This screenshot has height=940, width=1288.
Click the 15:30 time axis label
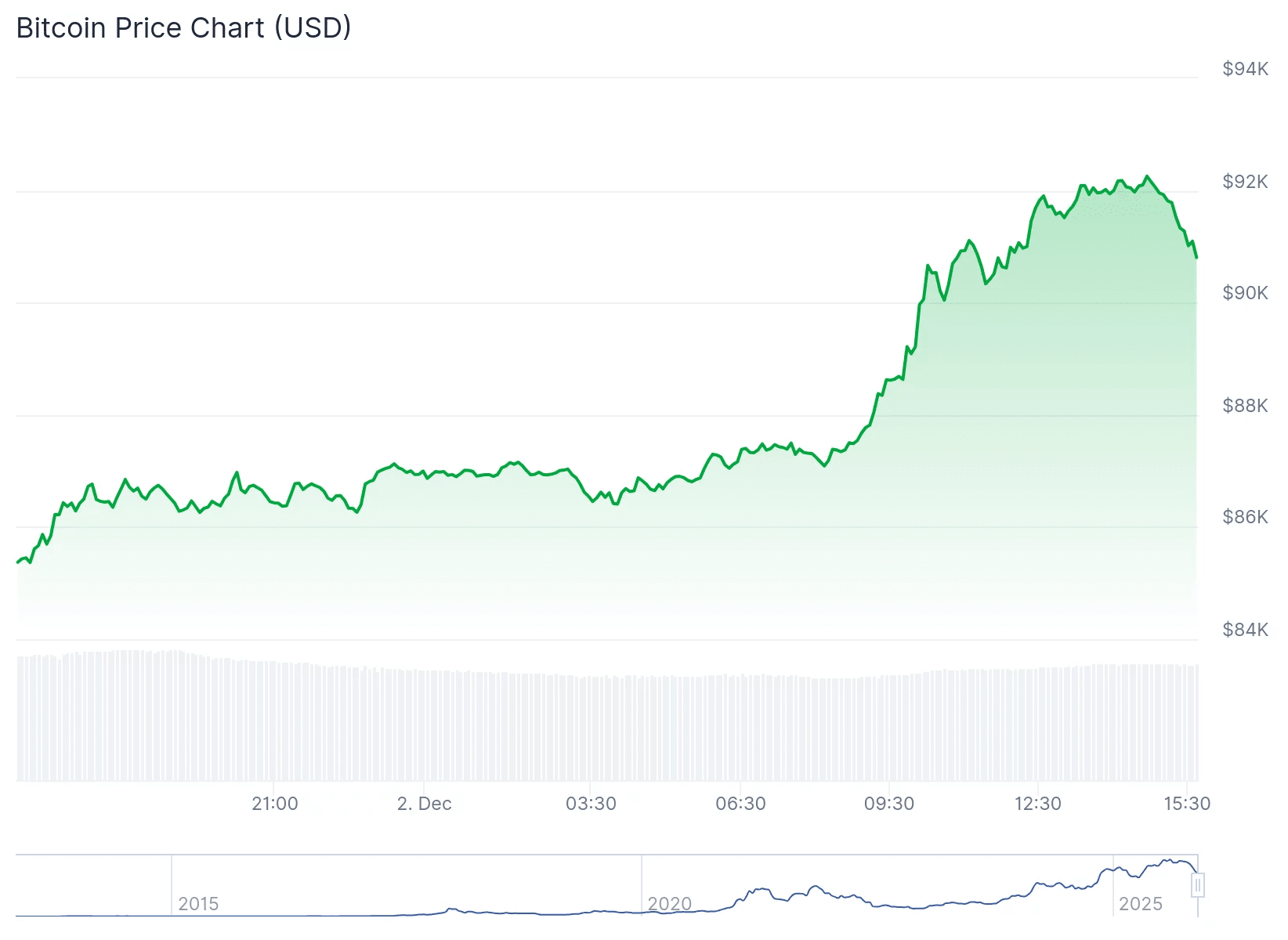[x=1187, y=804]
